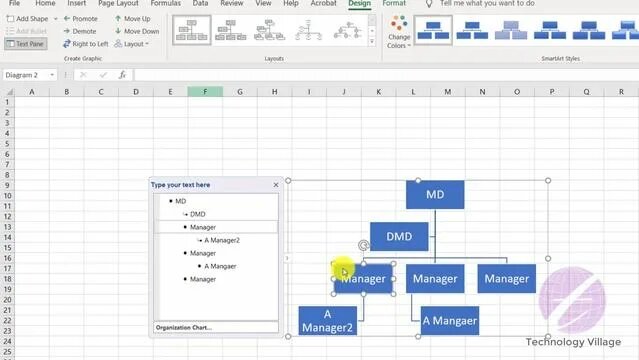Open the Page Layout tab
Image resolution: width=639 pixels, height=360 pixels.
pyautogui.click(x=118, y=3)
